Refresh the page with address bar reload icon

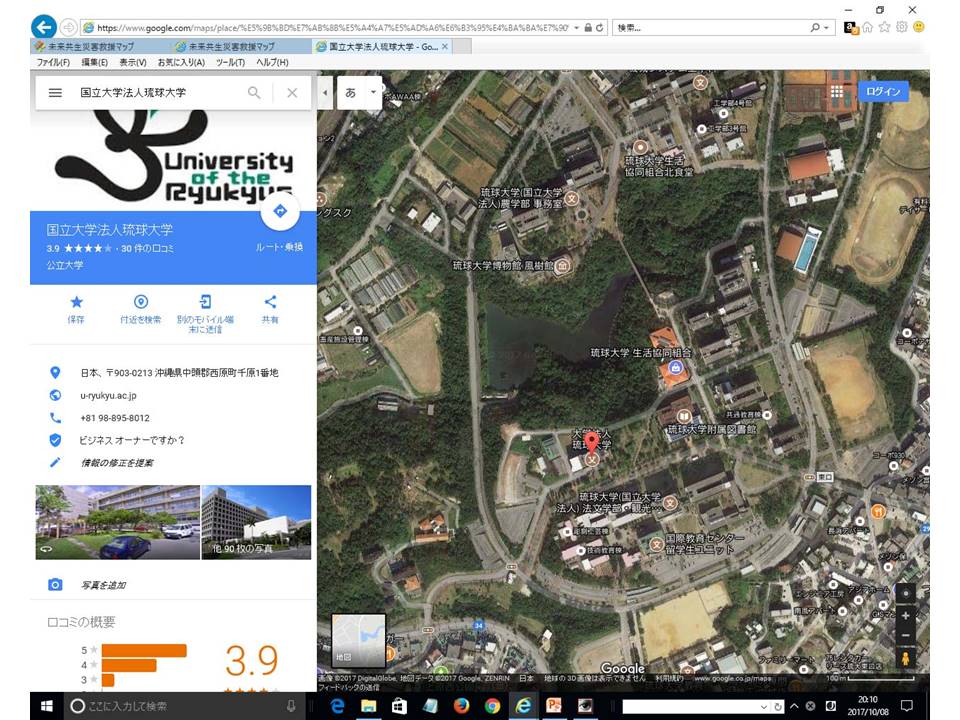coord(599,28)
